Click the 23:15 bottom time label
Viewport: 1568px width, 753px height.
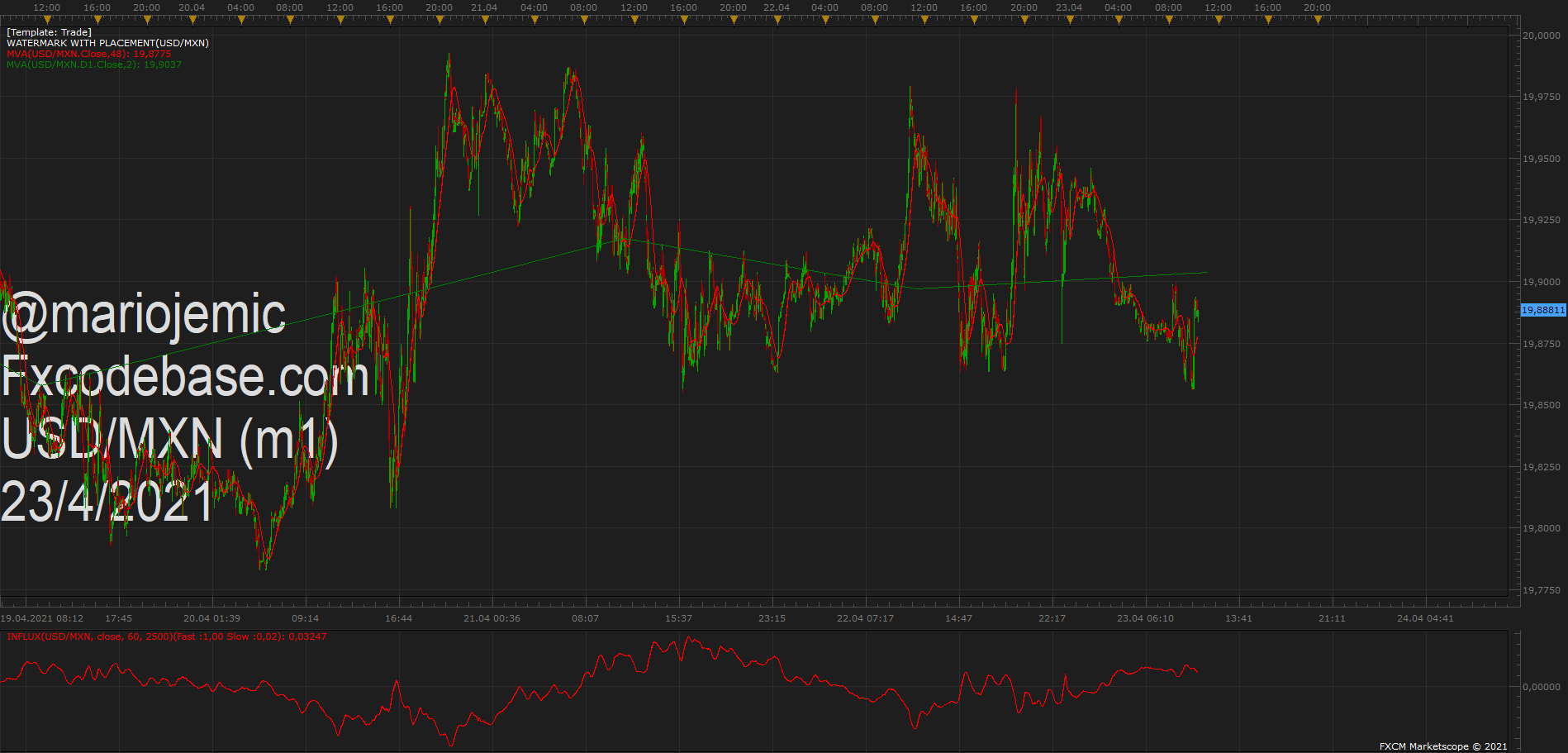click(772, 618)
